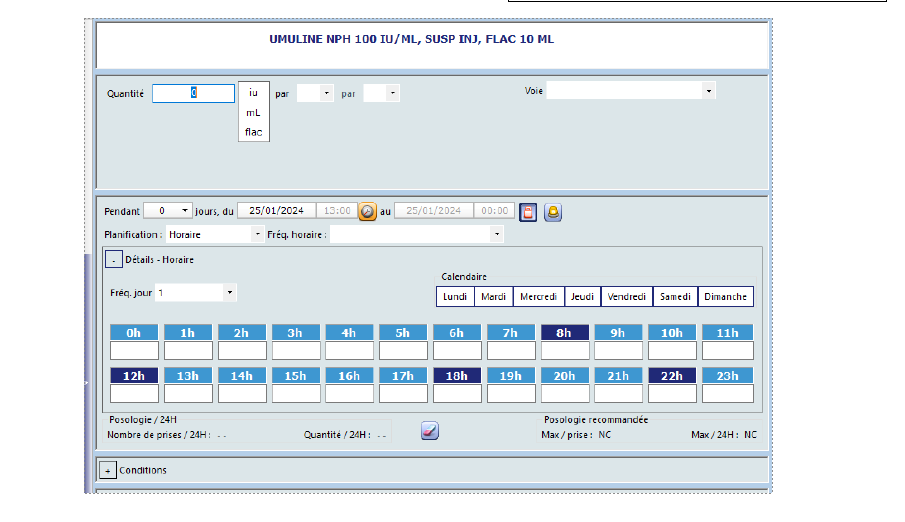Click the start time field 13:00

(337, 211)
